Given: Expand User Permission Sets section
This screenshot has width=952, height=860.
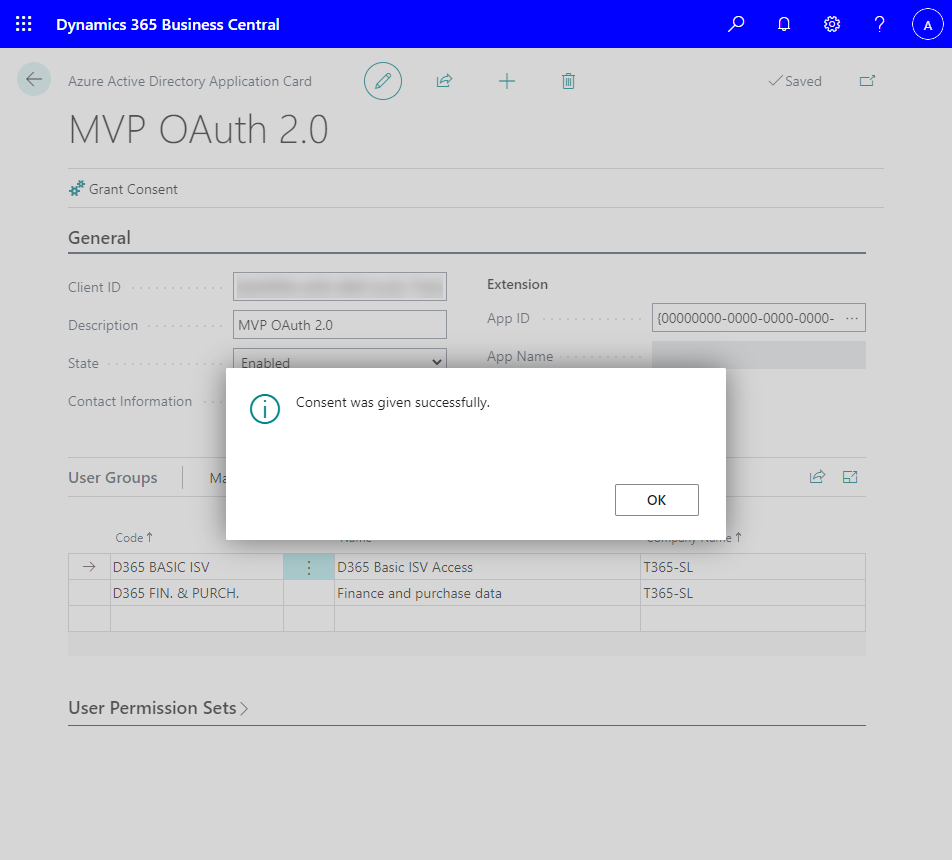Looking at the screenshot, I should click(158, 708).
